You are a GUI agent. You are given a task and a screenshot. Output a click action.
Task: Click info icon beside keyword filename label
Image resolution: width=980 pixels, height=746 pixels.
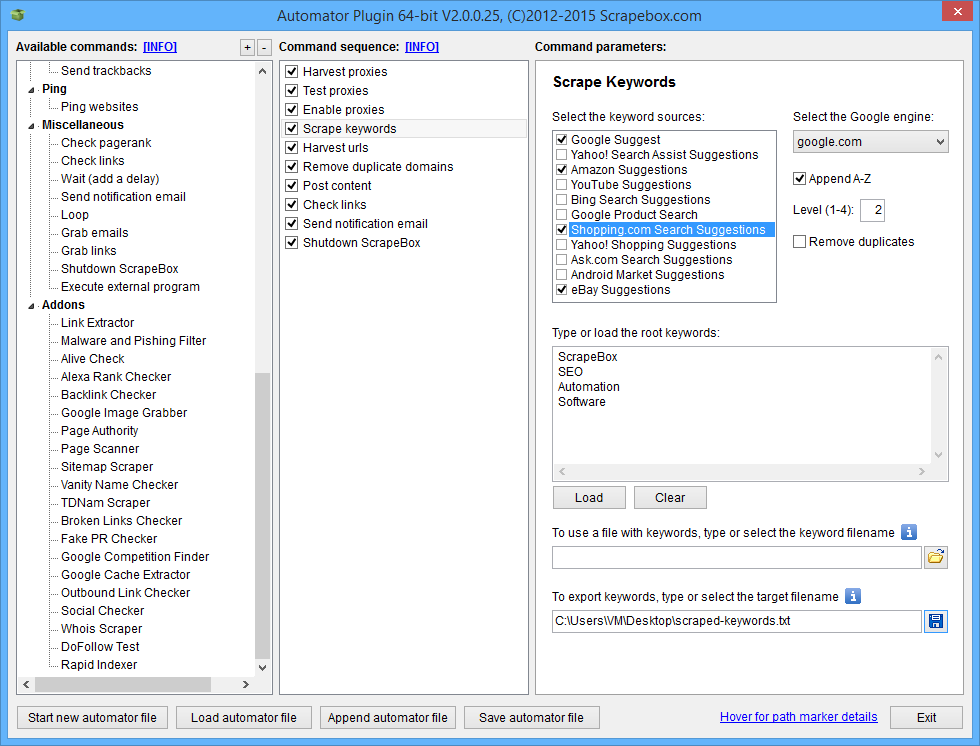[x=908, y=533]
